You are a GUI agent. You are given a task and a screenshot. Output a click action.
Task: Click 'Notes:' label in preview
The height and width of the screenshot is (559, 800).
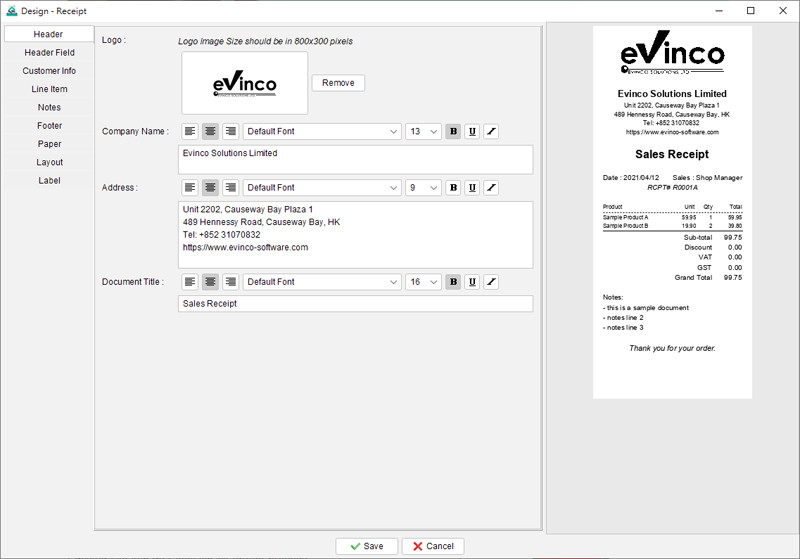click(x=613, y=297)
